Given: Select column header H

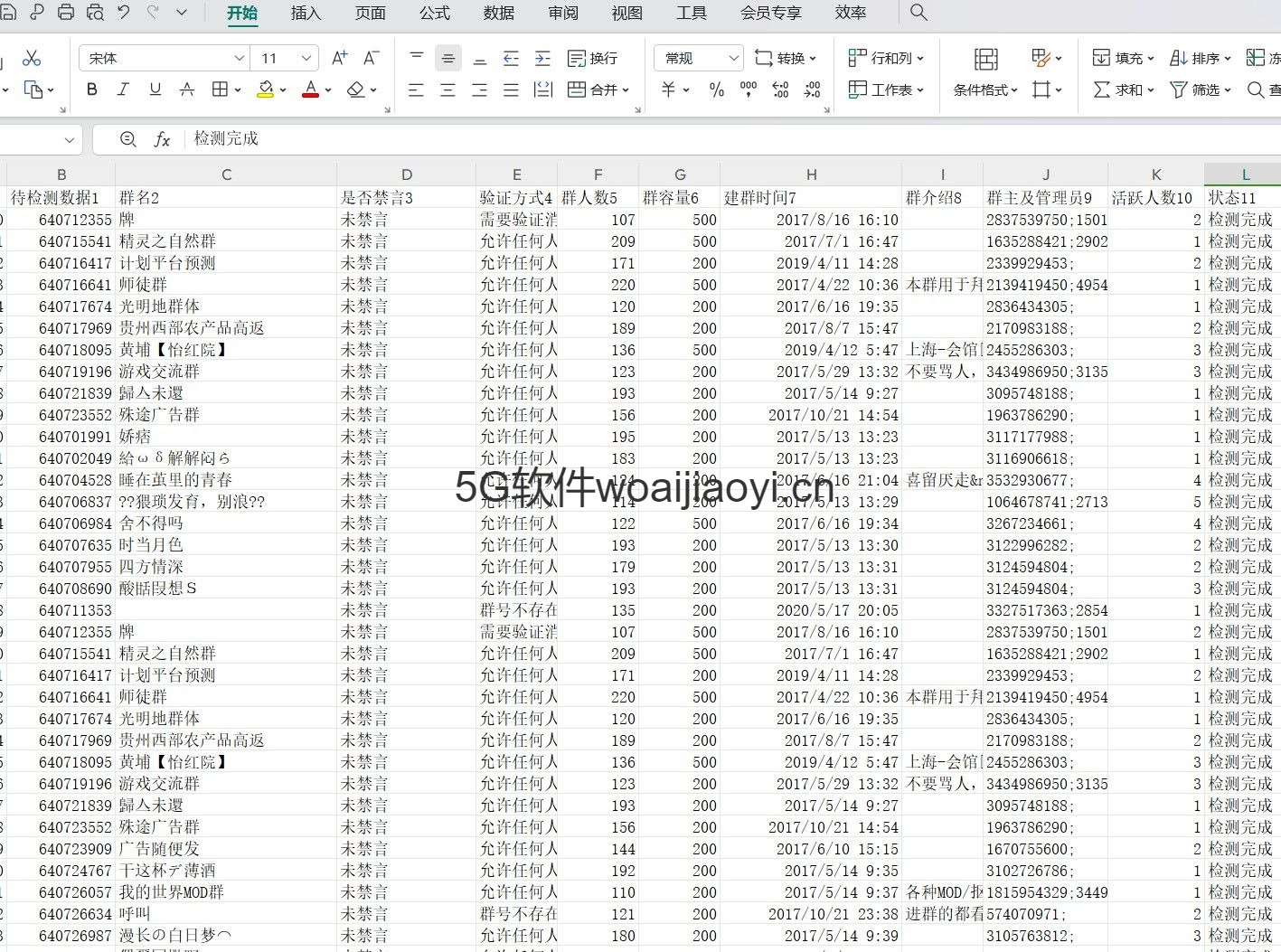Looking at the screenshot, I should pyautogui.click(x=811, y=174).
